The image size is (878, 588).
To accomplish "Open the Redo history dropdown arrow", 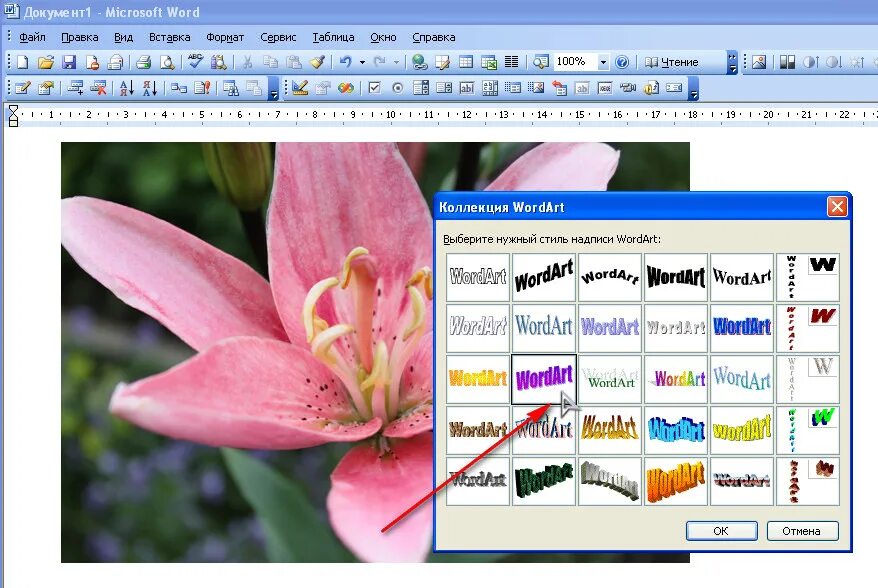I will pos(396,62).
